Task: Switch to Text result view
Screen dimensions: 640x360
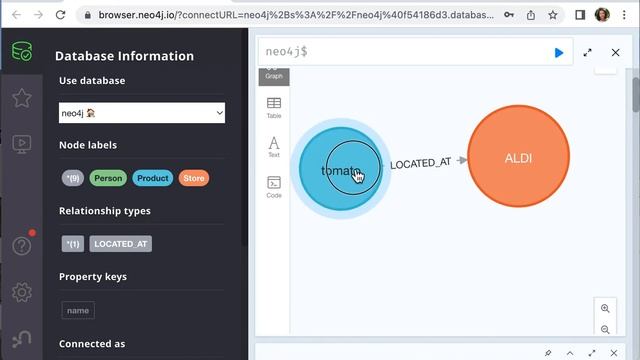Action: point(274,147)
